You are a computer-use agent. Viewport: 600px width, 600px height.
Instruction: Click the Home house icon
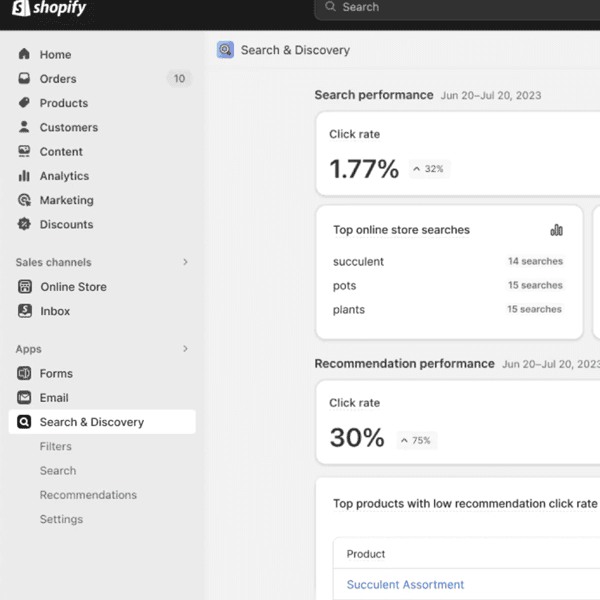pyautogui.click(x=24, y=54)
